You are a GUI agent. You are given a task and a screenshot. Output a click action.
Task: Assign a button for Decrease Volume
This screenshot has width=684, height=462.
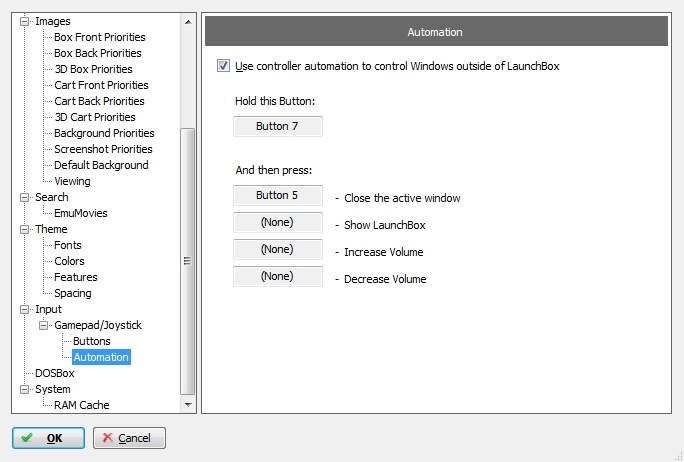tap(278, 277)
